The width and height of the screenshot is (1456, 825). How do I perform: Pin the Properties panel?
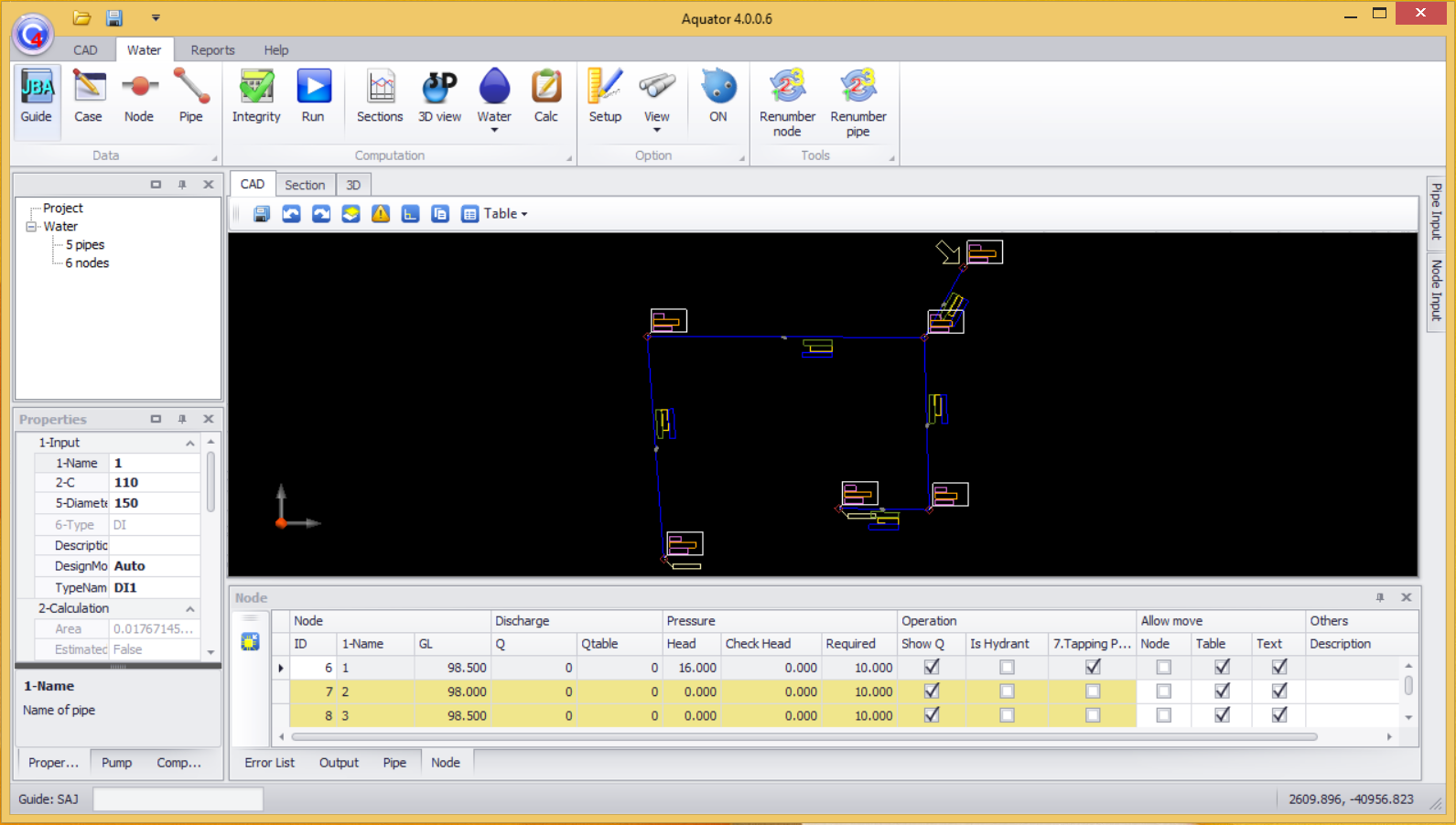point(182,419)
